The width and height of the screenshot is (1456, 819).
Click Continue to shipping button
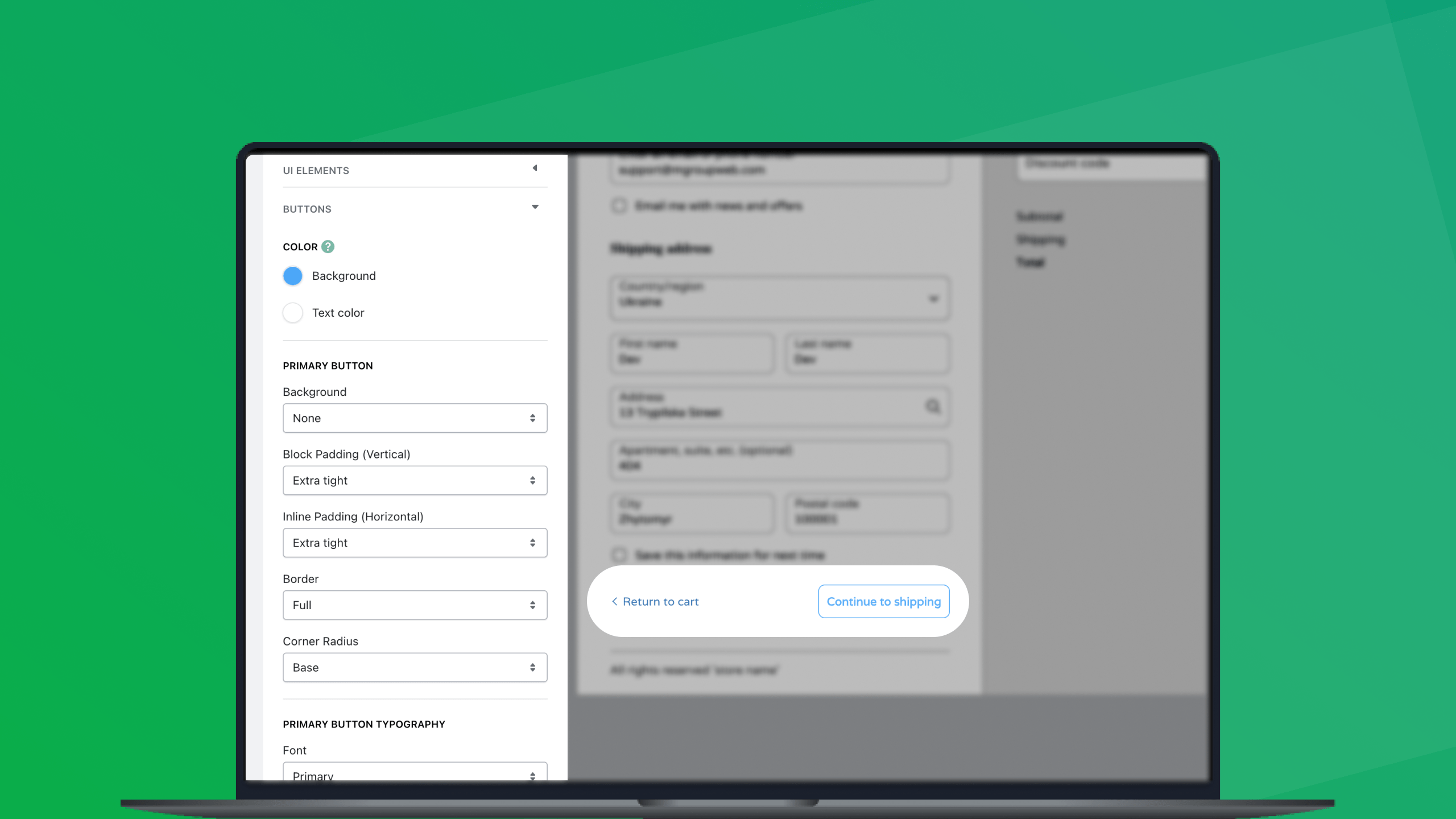(883, 601)
